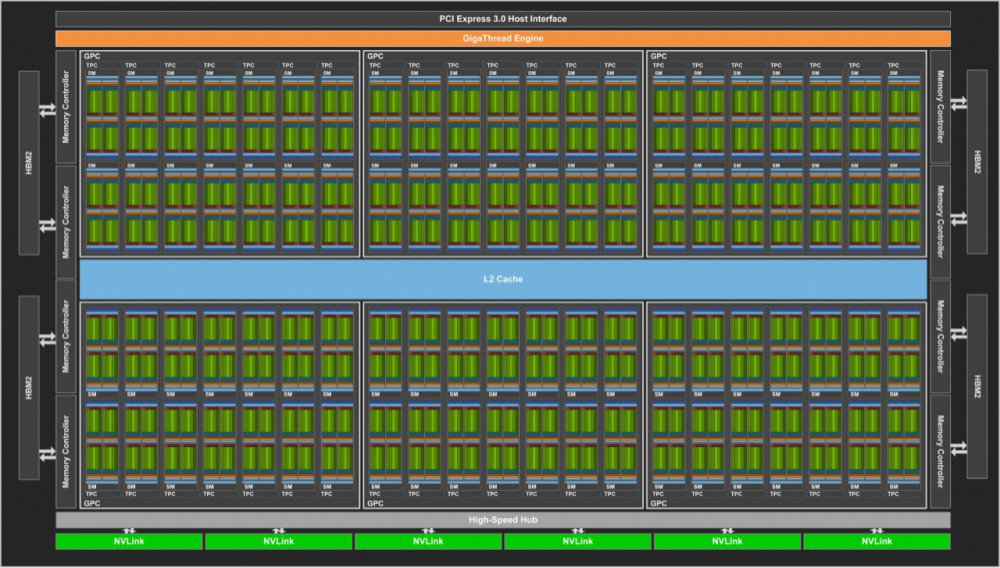This screenshot has width=1000, height=568.
Task: Select the upper-left HBM2 memory block
Action: point(29,163)
